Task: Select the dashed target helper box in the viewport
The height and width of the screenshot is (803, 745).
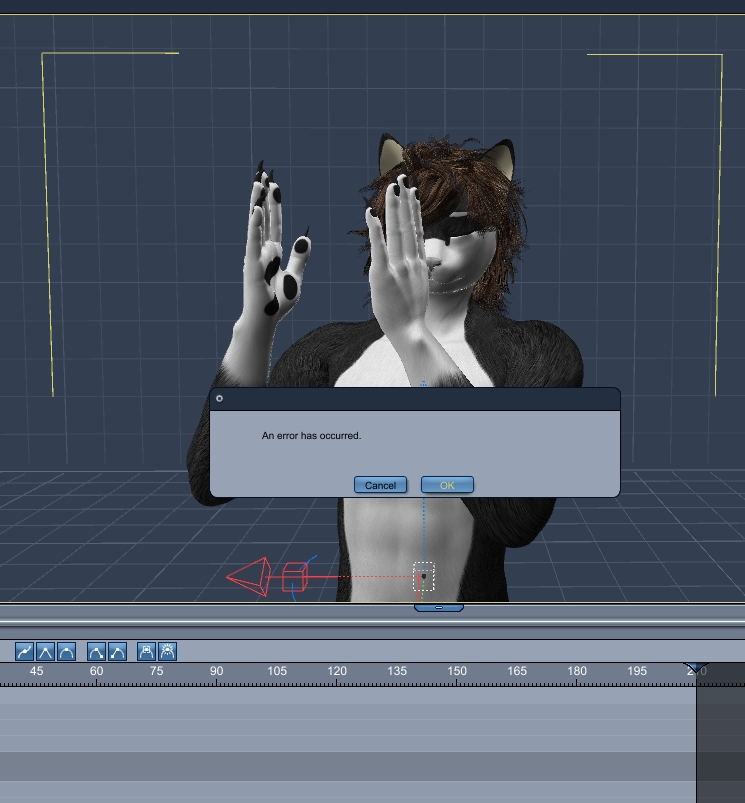Action: [424, 576]
